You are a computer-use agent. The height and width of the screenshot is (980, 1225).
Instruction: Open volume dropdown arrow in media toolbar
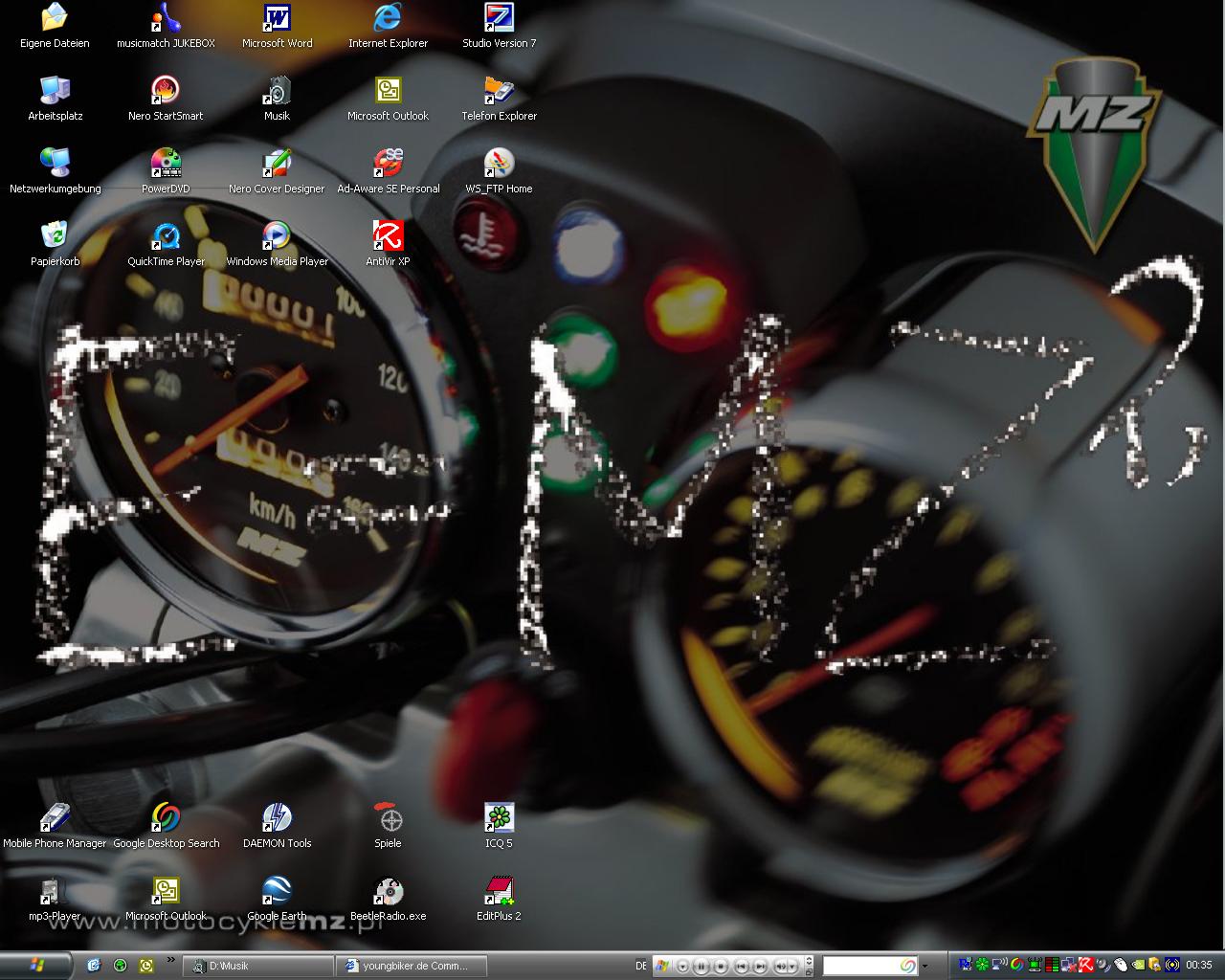point(792,966)
